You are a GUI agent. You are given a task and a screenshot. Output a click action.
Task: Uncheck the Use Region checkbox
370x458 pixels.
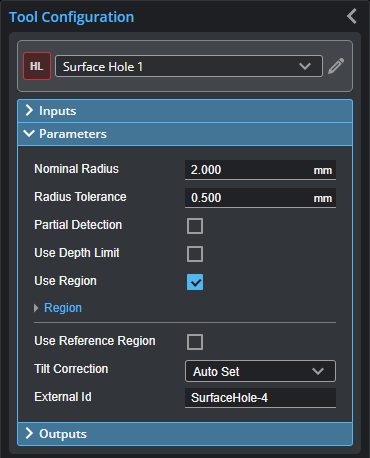195,282
